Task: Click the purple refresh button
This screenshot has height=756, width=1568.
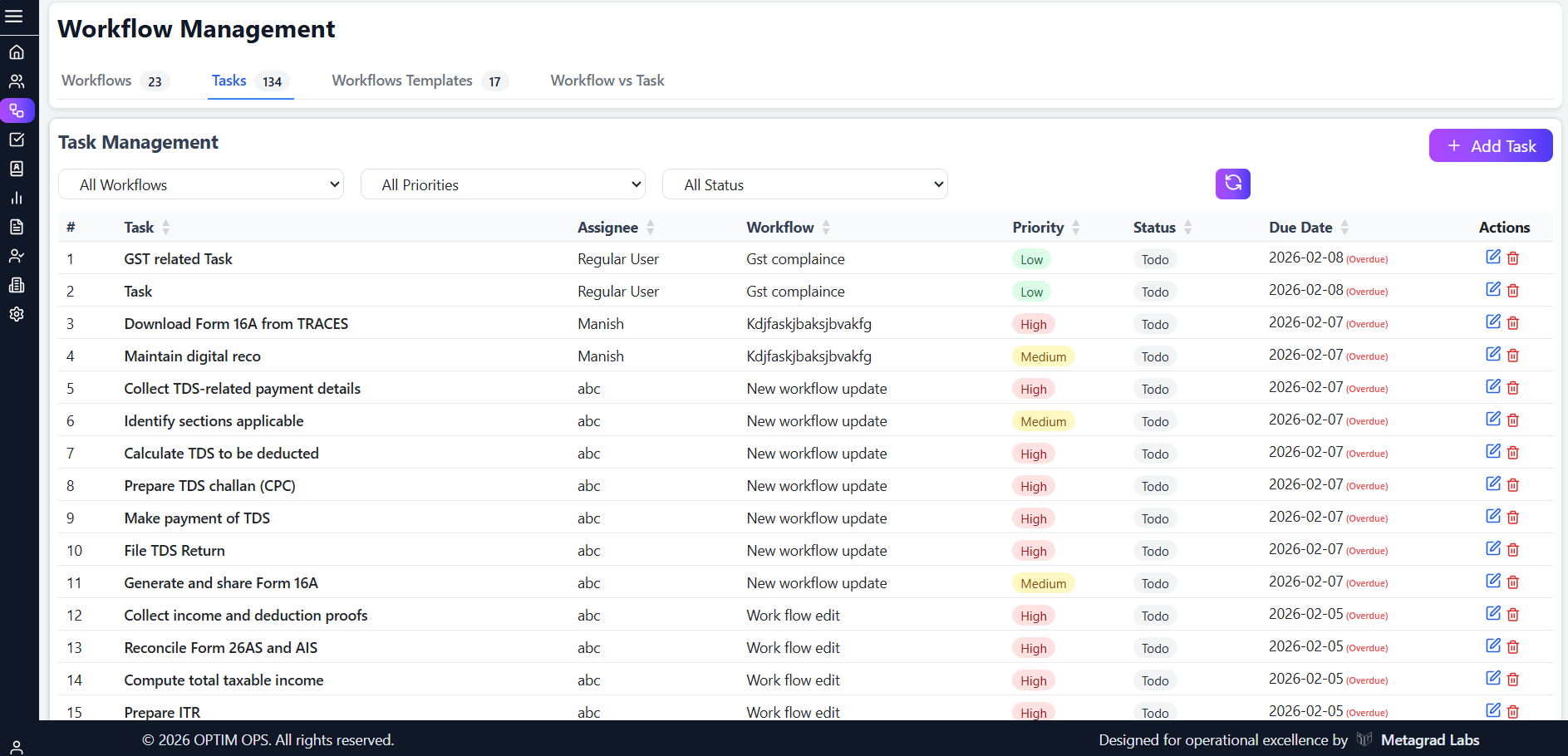Action: tap(1232, 184)
